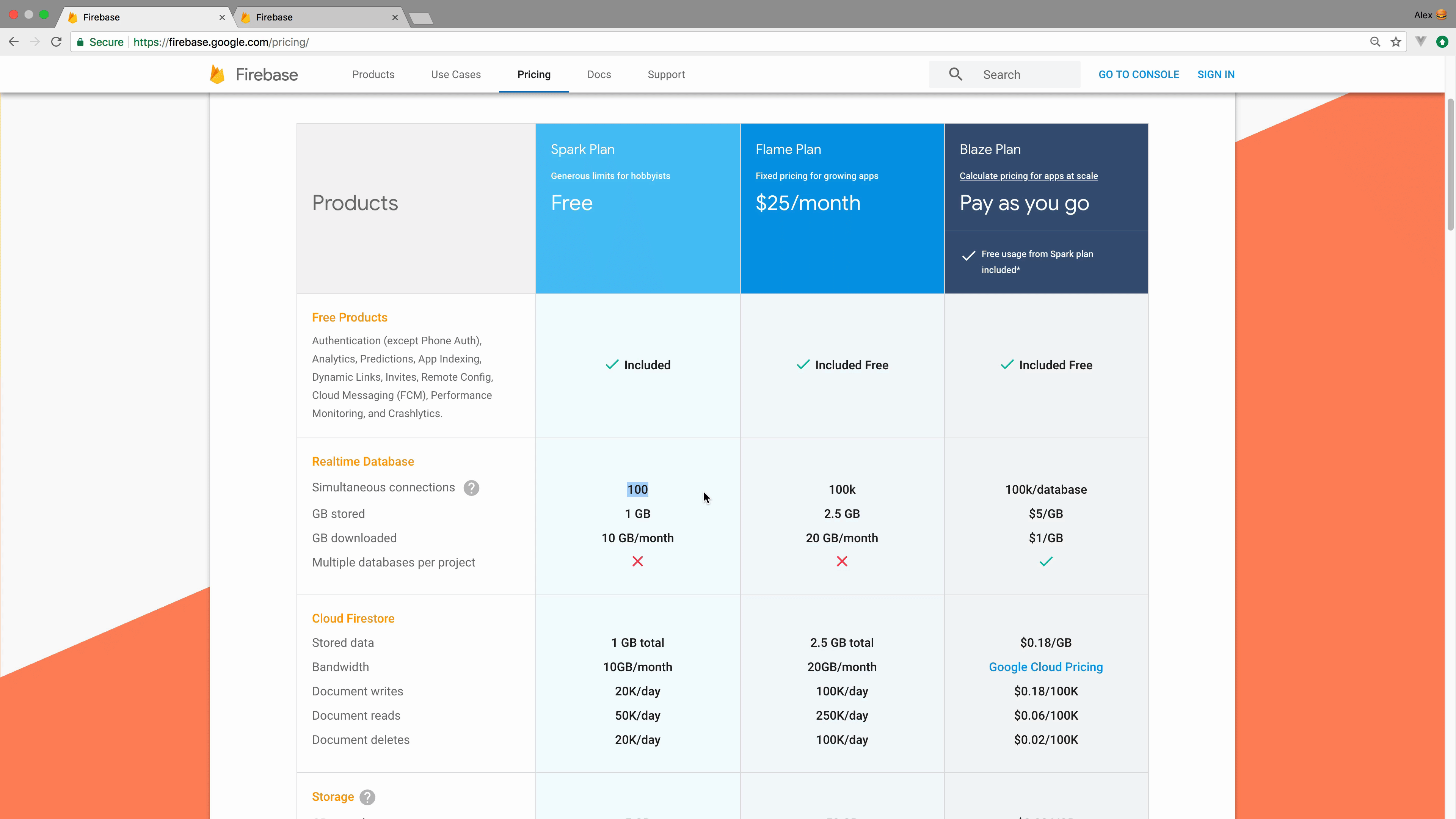Click the 250K/day document reads value
Image resolution: width=1456 pixels, height=819 pixels.
[x=842, y=715]
